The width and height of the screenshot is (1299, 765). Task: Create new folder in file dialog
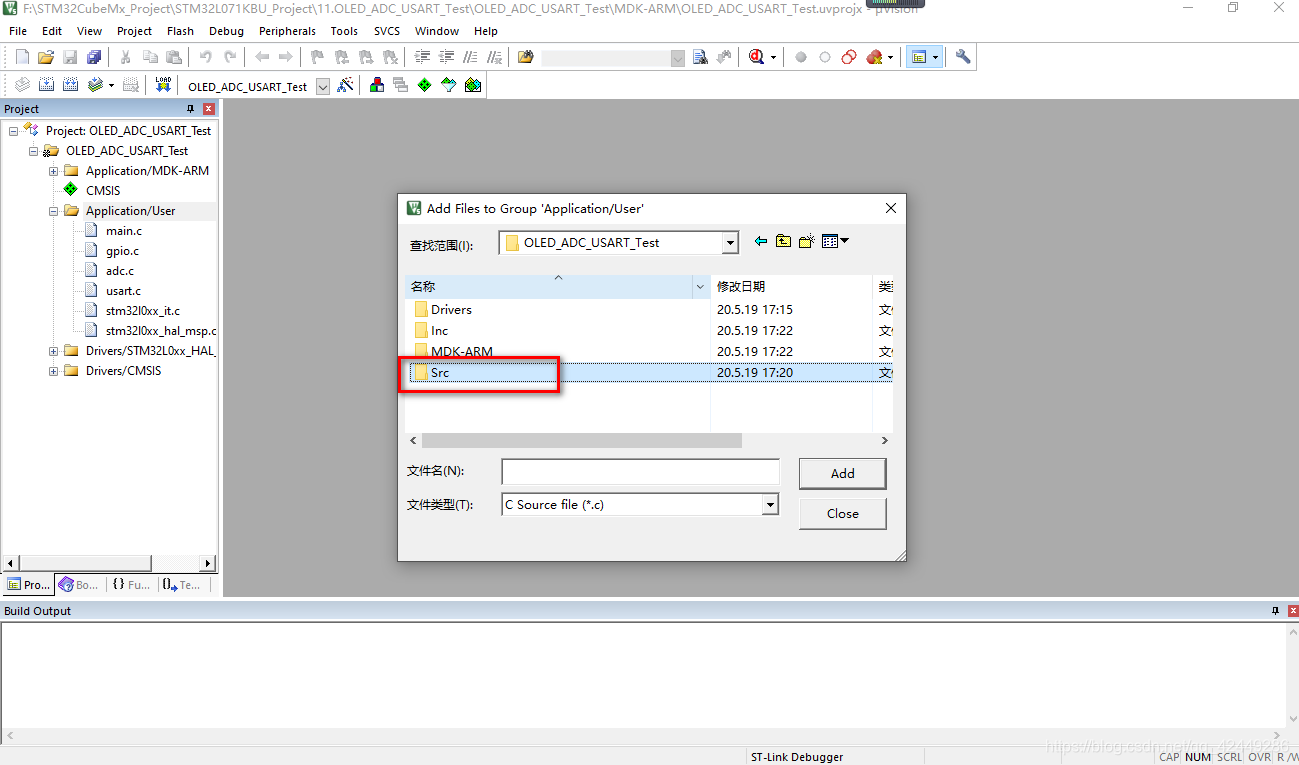(x=806, y=241)
